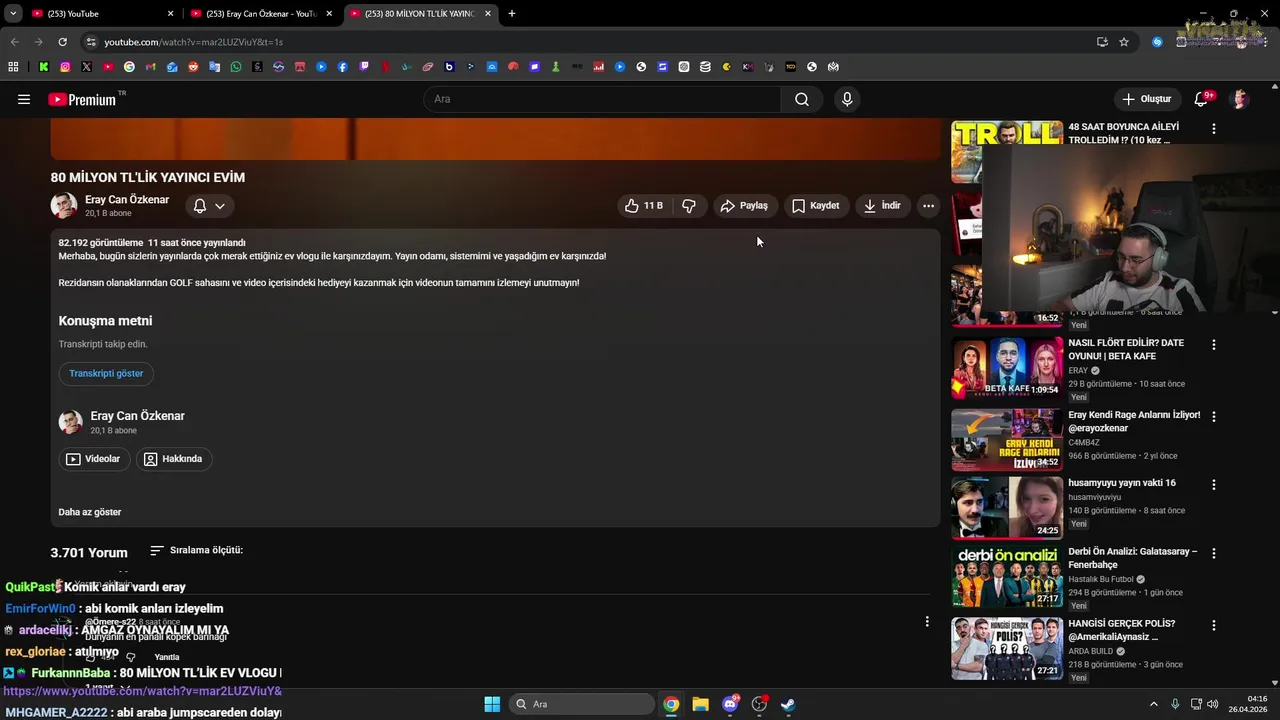Open subscription notification bell dropdown

coord(209,206)
